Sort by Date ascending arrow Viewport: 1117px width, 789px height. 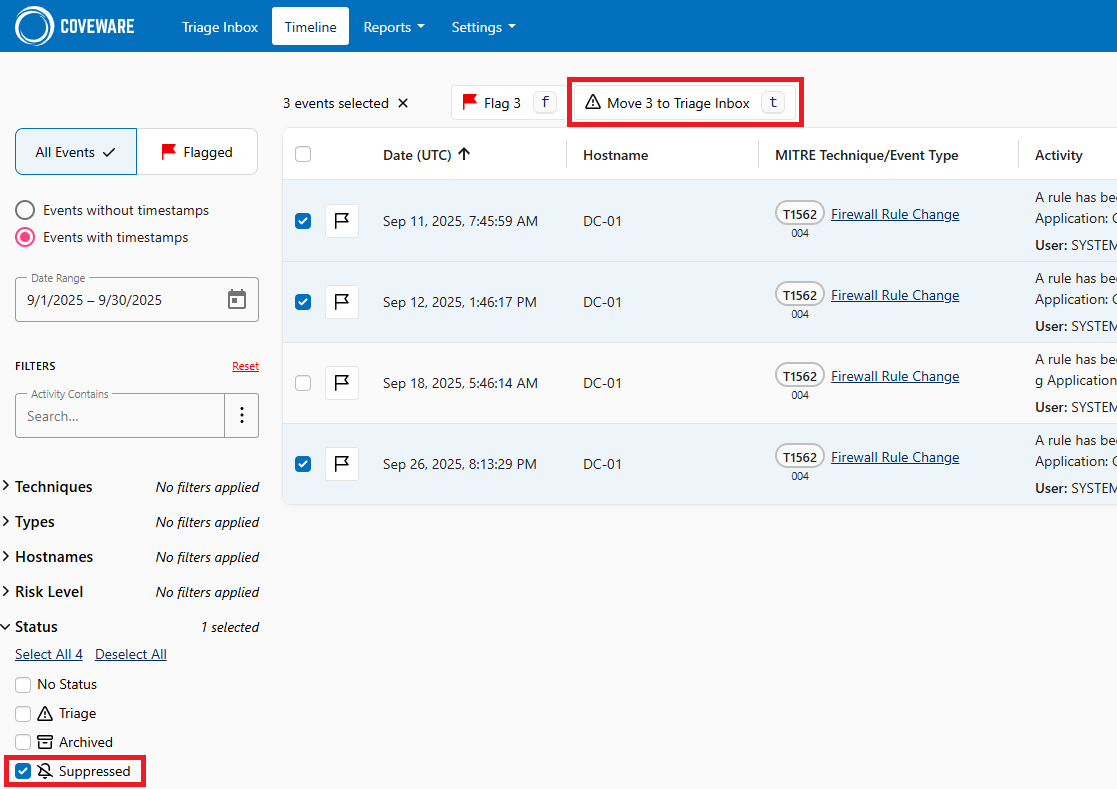click(x=464, y=154)
